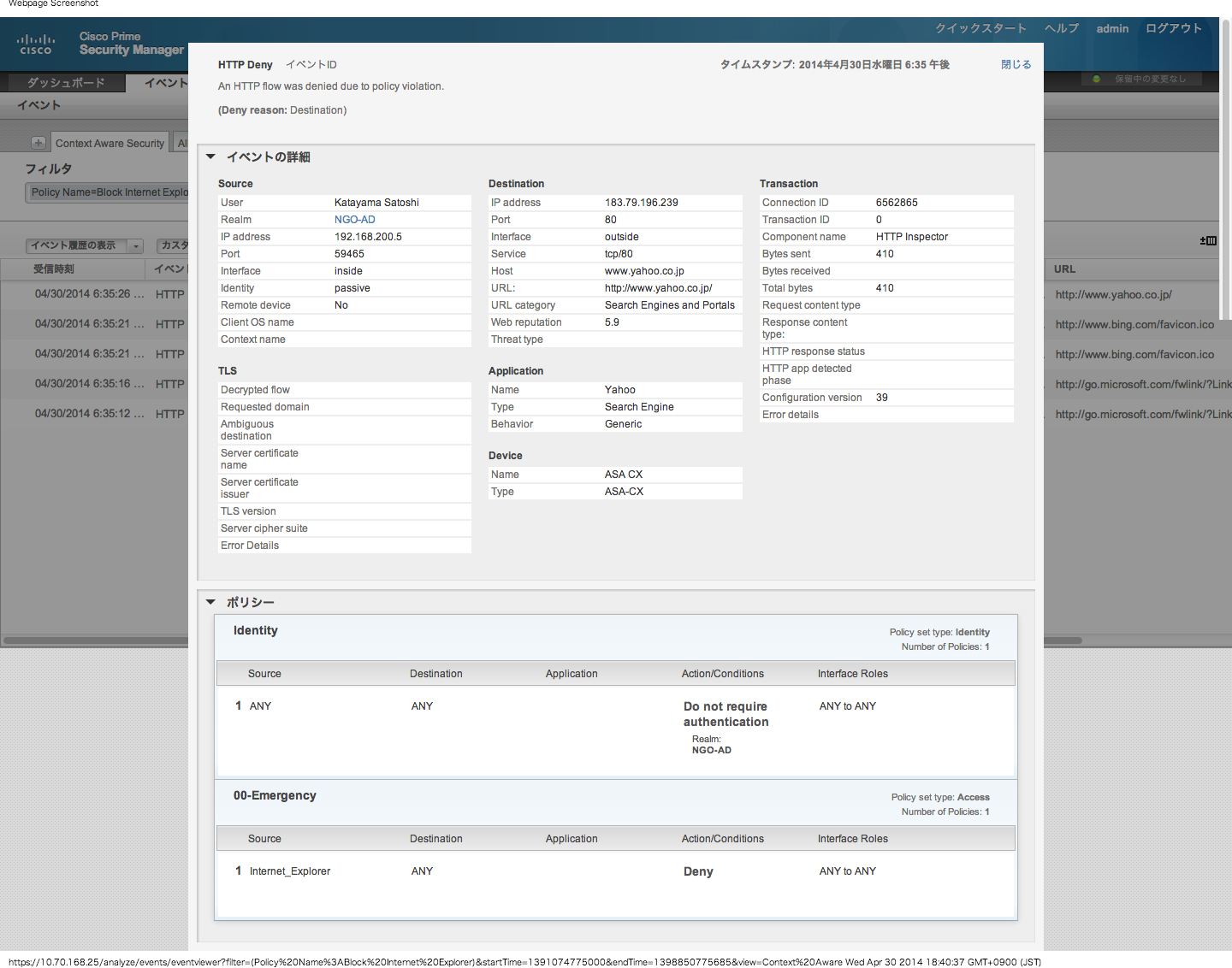Open the ヘルプ menu

[1061, 28]
